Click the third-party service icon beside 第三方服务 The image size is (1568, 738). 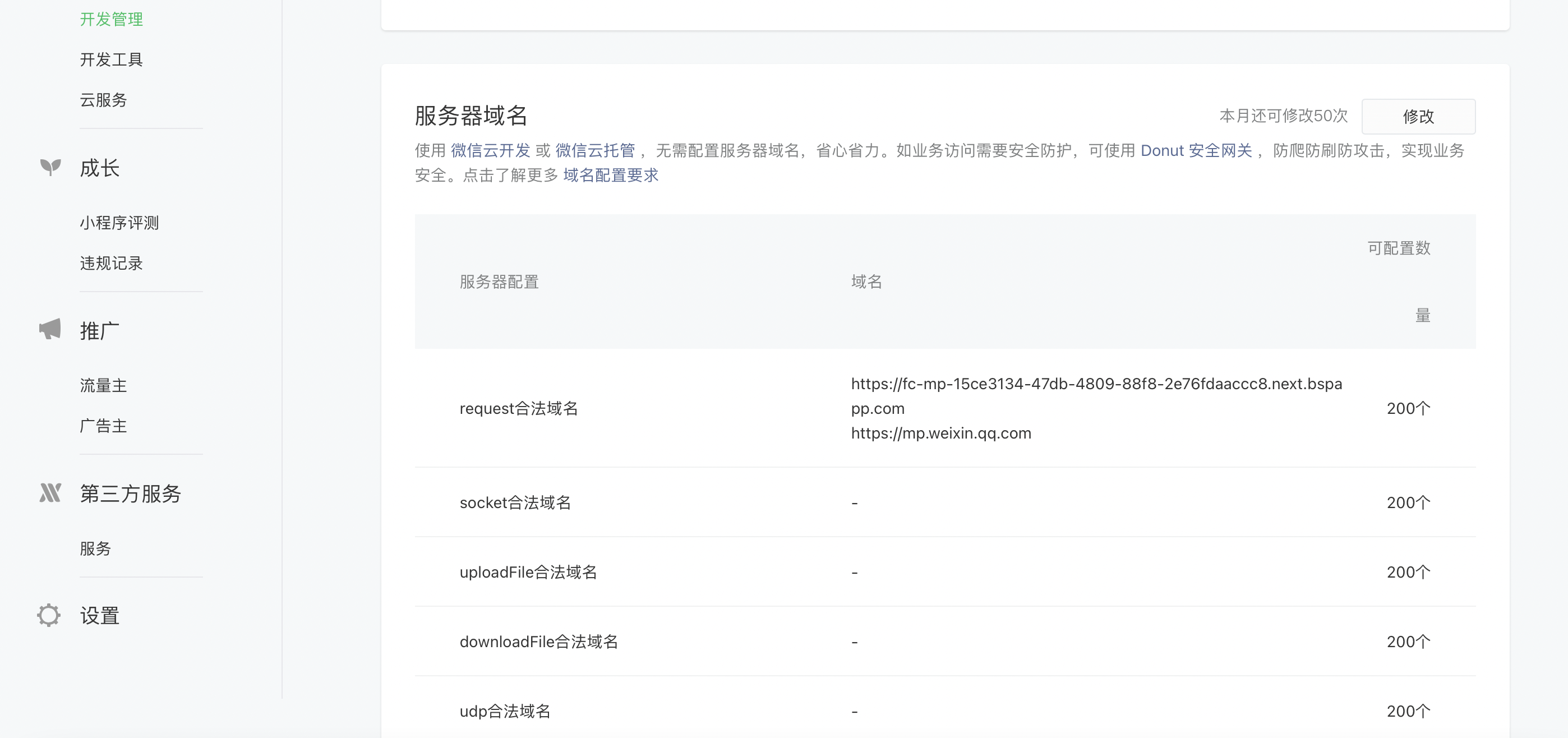click(50, 492)
